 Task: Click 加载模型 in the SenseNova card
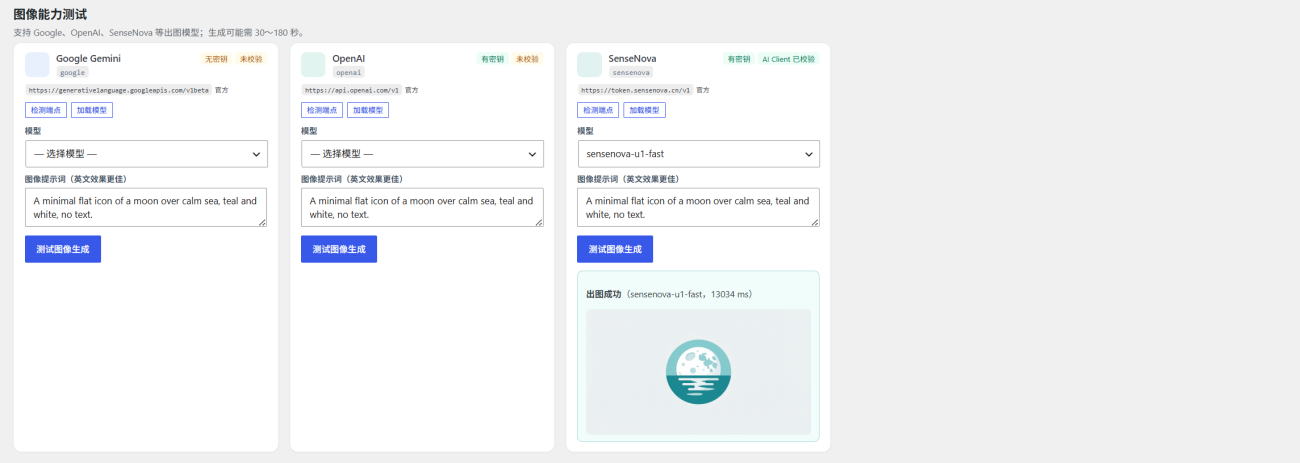coord(644,110)
